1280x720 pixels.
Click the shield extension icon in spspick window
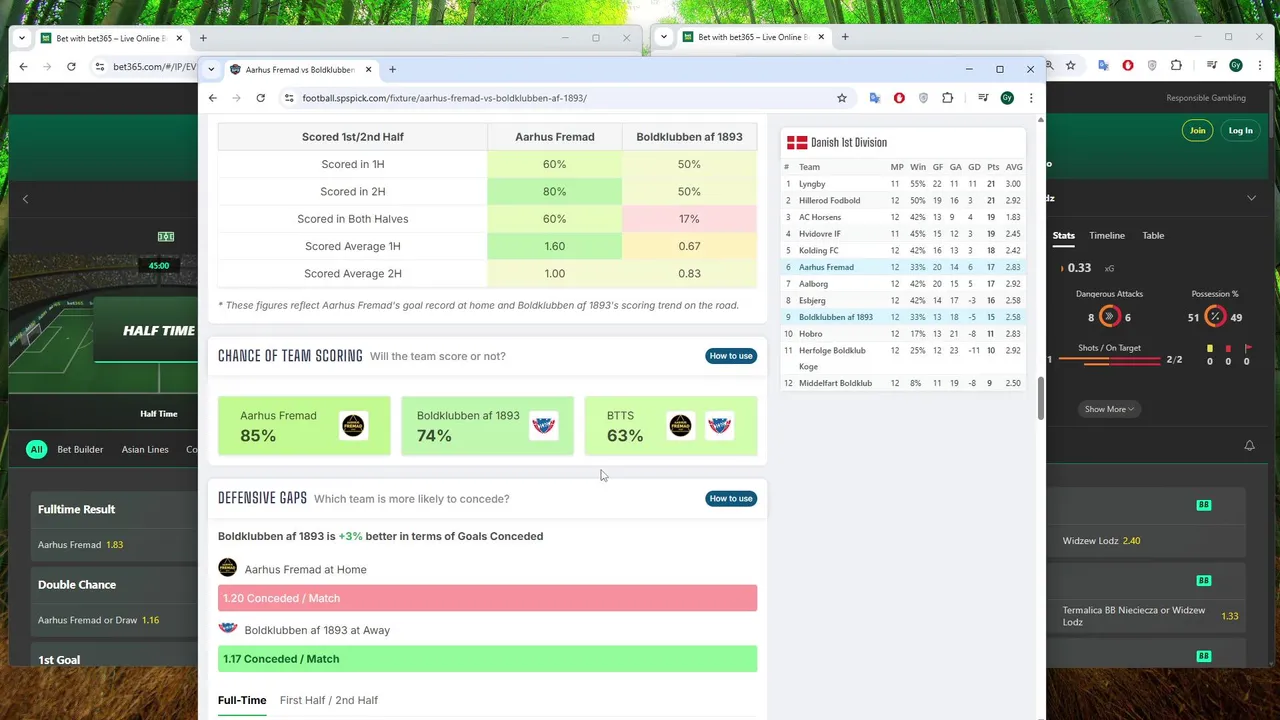pyautogui.click(x=923, y=98)
